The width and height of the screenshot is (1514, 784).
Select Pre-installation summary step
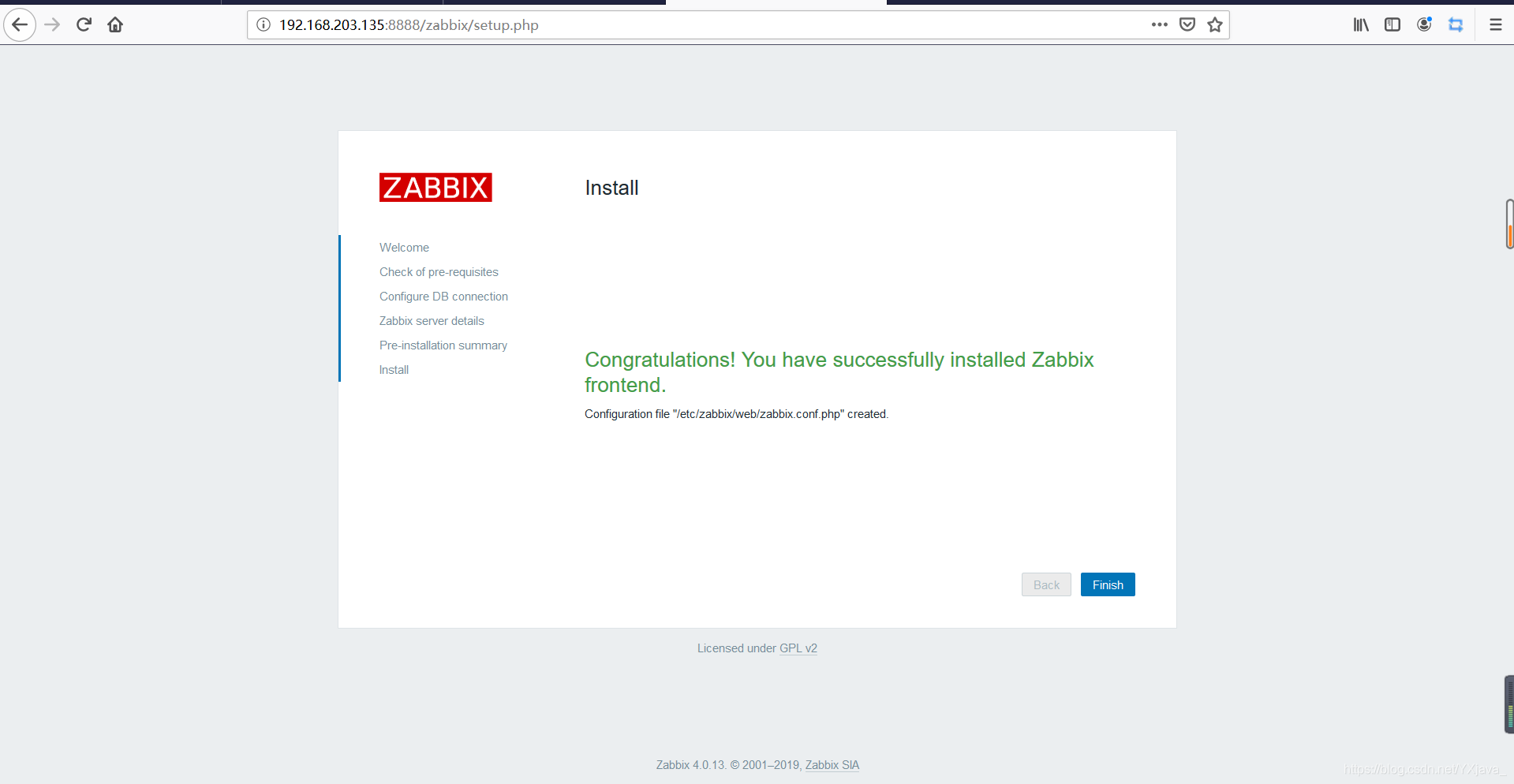[x=443, y=345]
